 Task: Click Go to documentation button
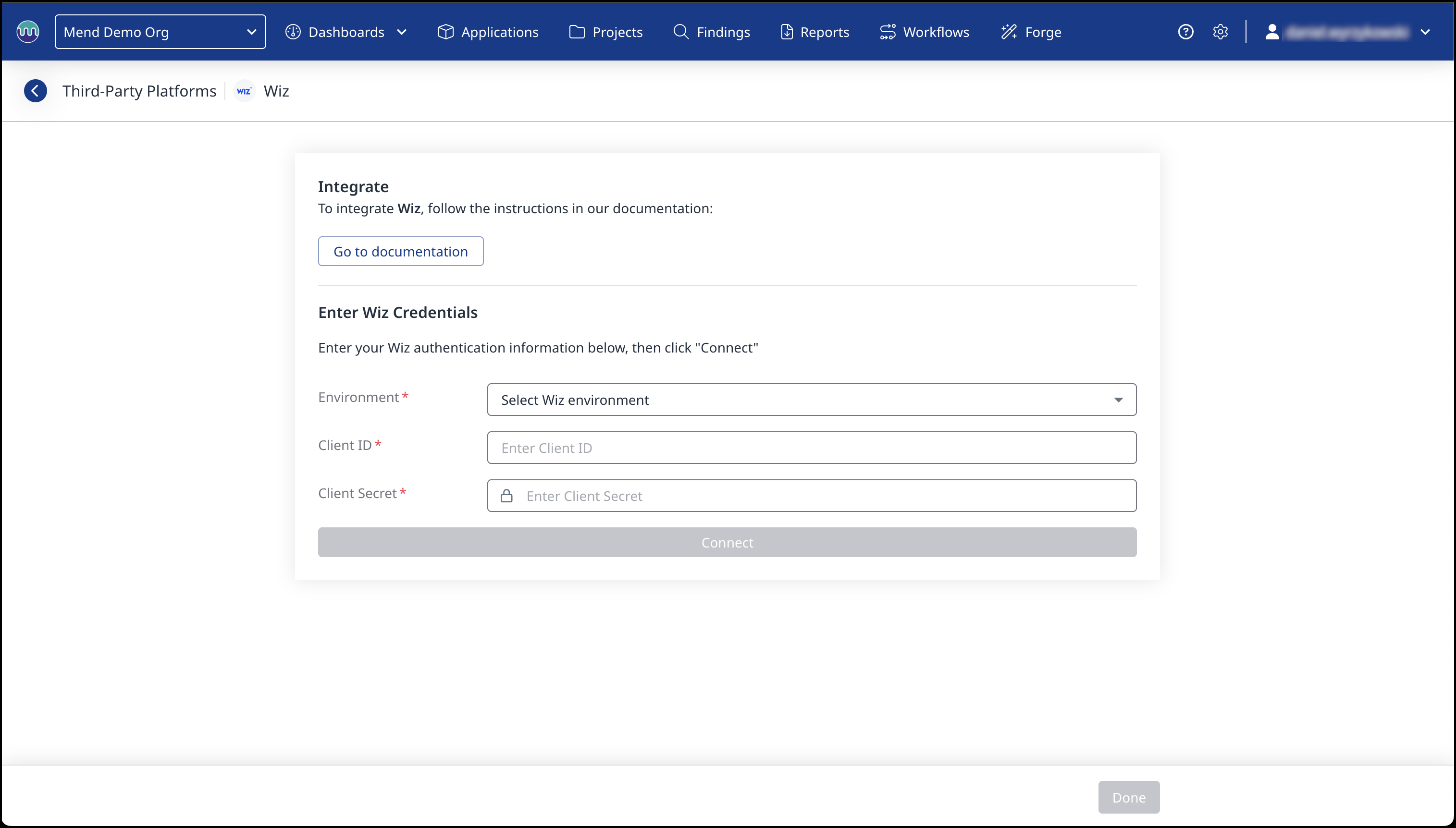coord(401,251)
